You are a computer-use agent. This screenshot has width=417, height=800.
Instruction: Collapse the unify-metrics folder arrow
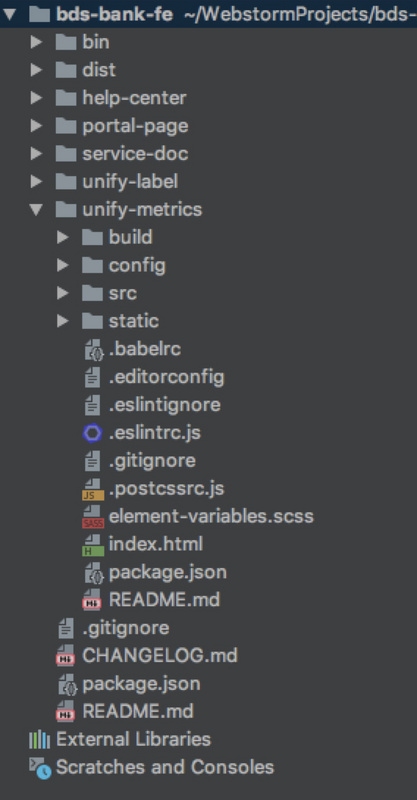tap(36, 209)
